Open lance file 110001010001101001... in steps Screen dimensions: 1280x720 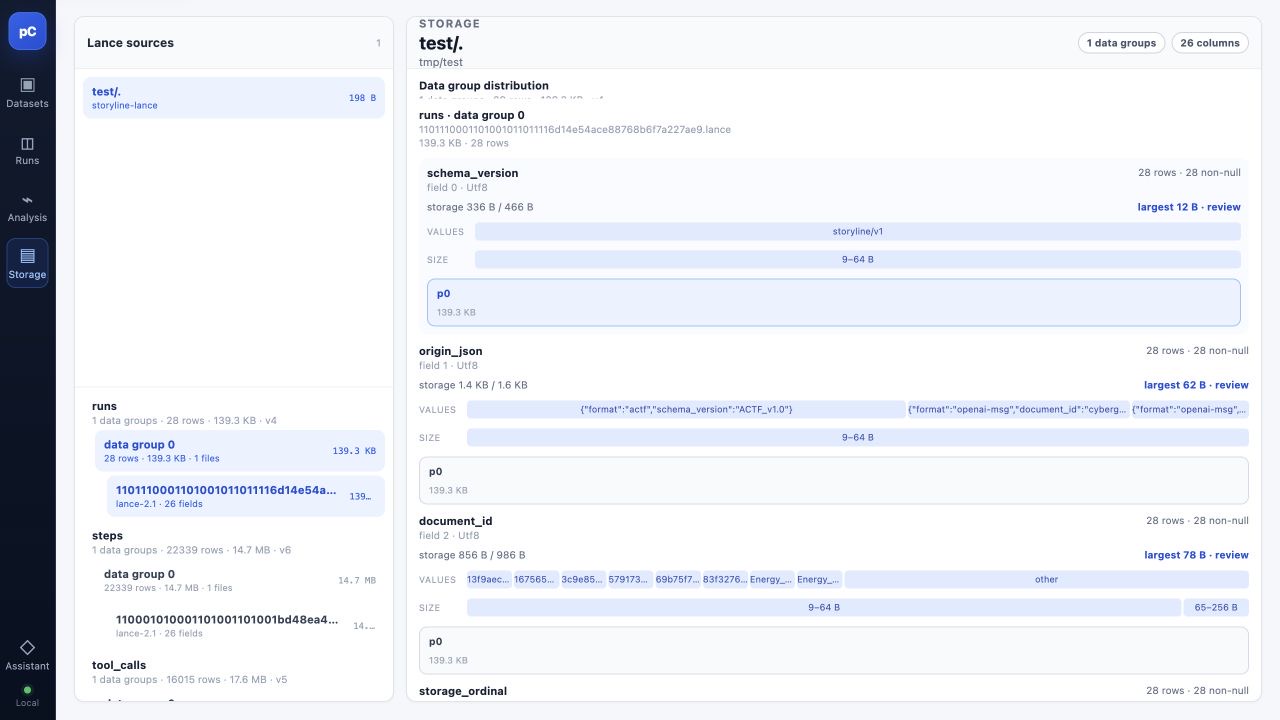[246, 625]
